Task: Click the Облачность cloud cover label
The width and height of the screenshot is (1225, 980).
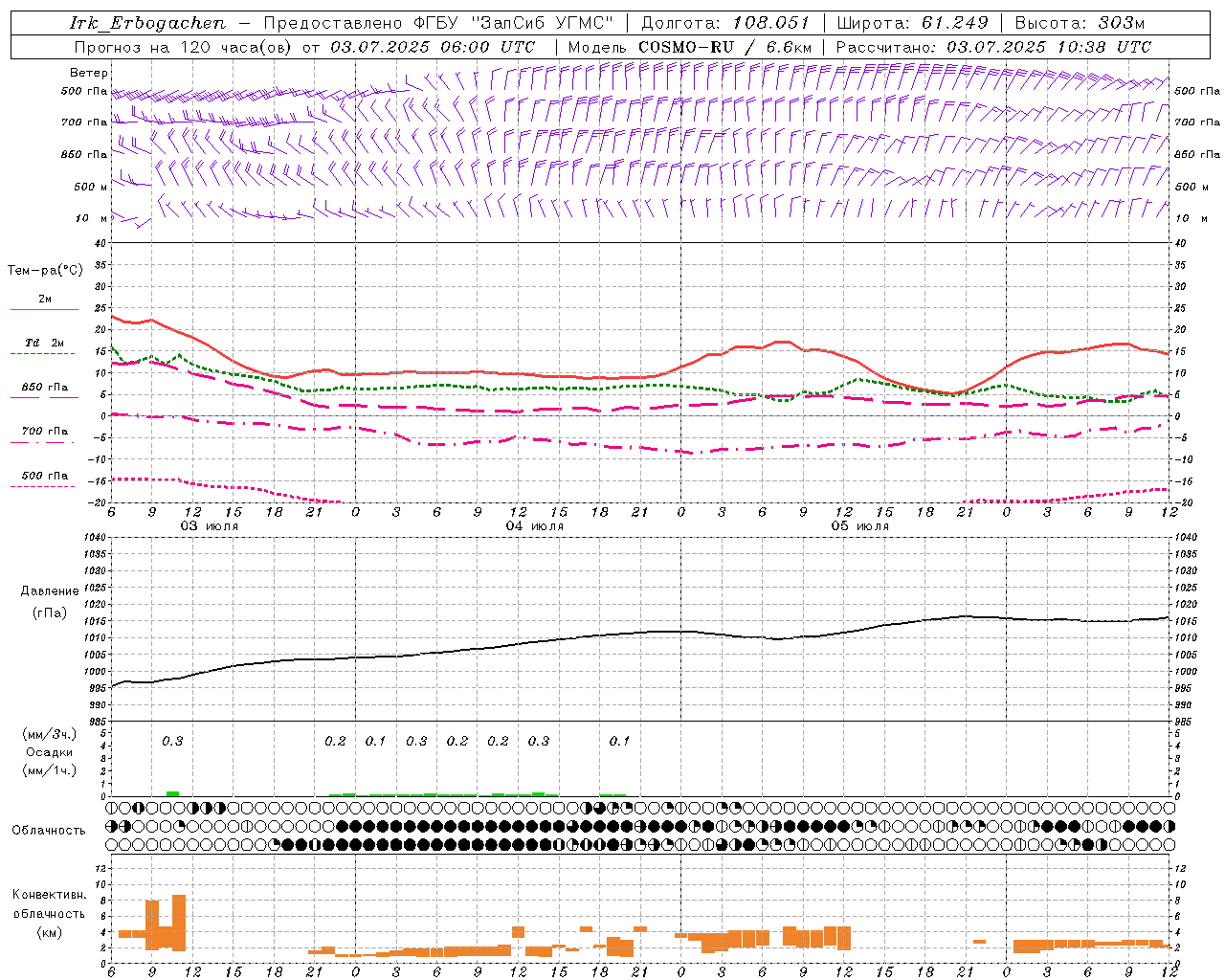Action: pyautogui.click(x=49, y=831)
